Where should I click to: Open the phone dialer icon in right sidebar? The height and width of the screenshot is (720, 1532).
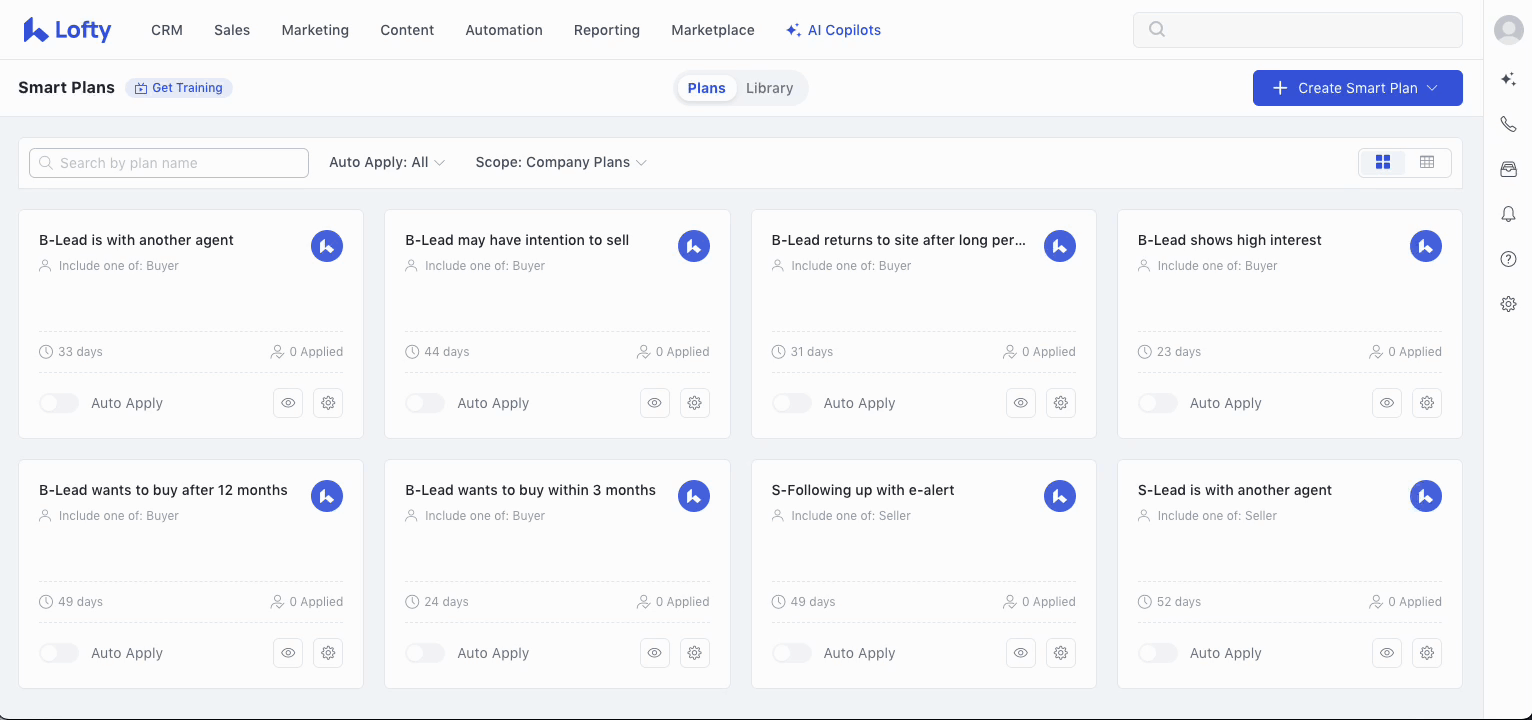coord(1508,125)
